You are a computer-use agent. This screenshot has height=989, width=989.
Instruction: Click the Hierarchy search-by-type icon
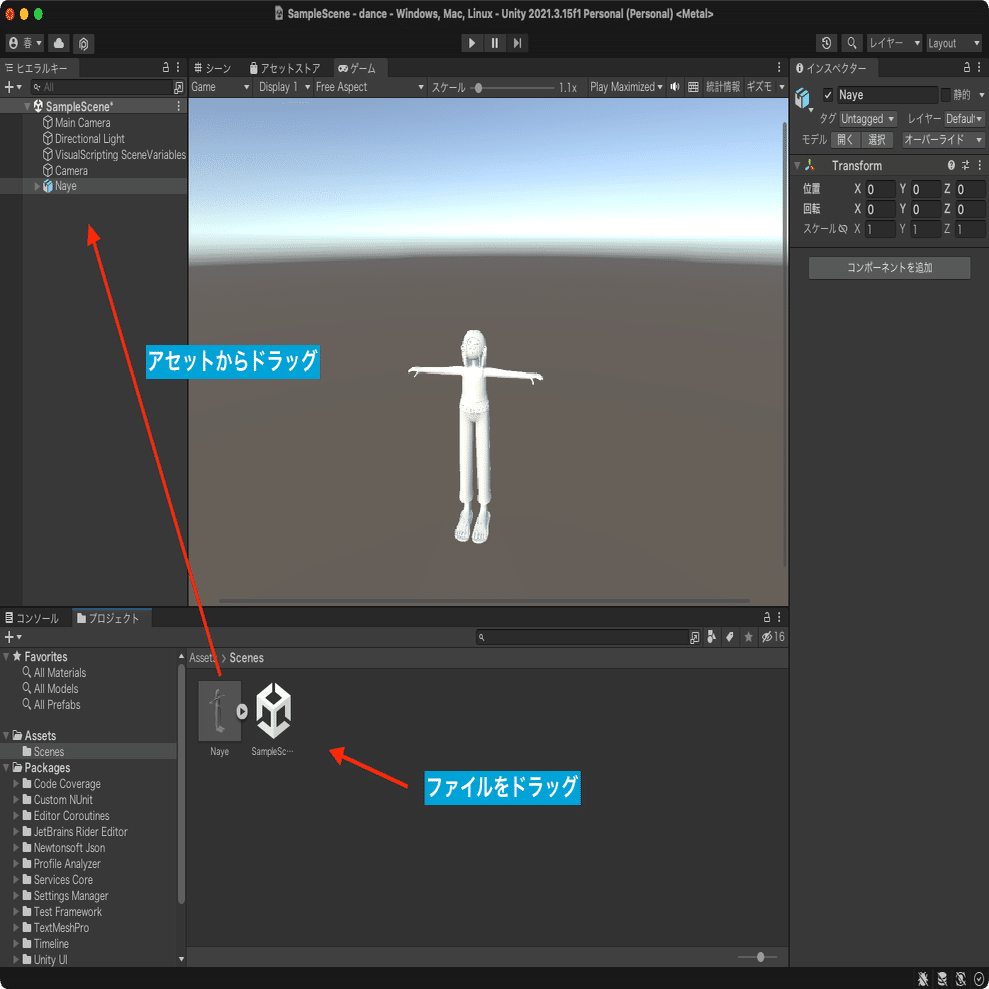178,88
